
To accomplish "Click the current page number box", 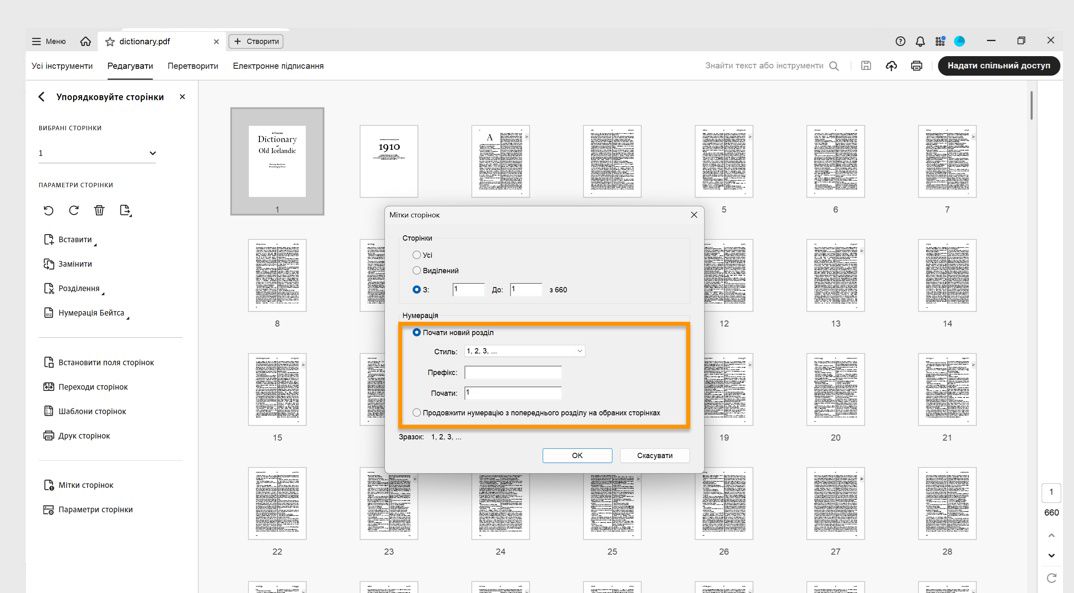I will [1051, 492].
